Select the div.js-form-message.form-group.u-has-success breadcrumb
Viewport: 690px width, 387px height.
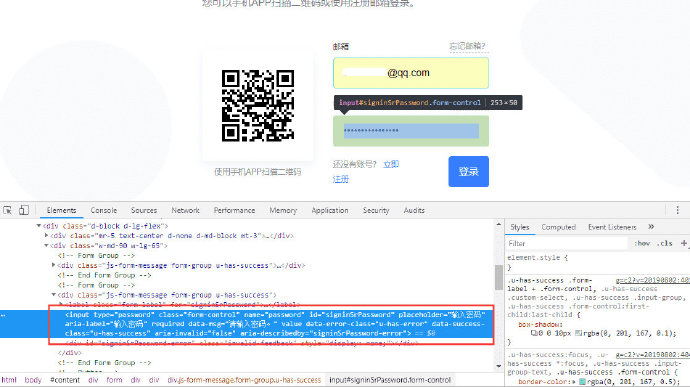[244, 380]
